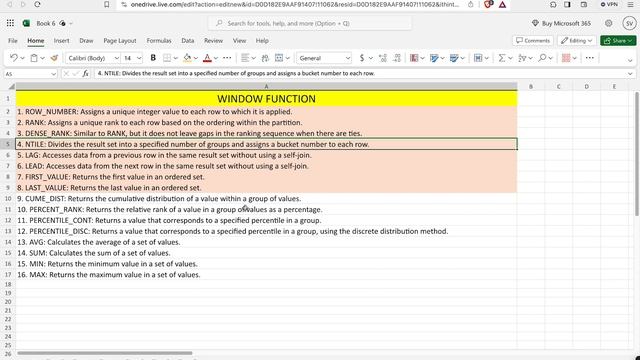Click the AutoSum sigma icon
Image resolution: width=640 pixels, height=360 pixels.
coord(502,58)
